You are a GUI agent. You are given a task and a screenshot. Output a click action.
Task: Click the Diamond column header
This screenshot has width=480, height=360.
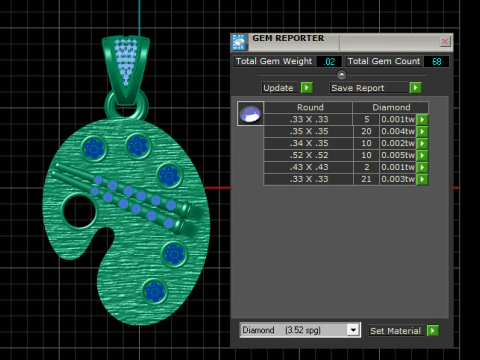pos(391,107)
